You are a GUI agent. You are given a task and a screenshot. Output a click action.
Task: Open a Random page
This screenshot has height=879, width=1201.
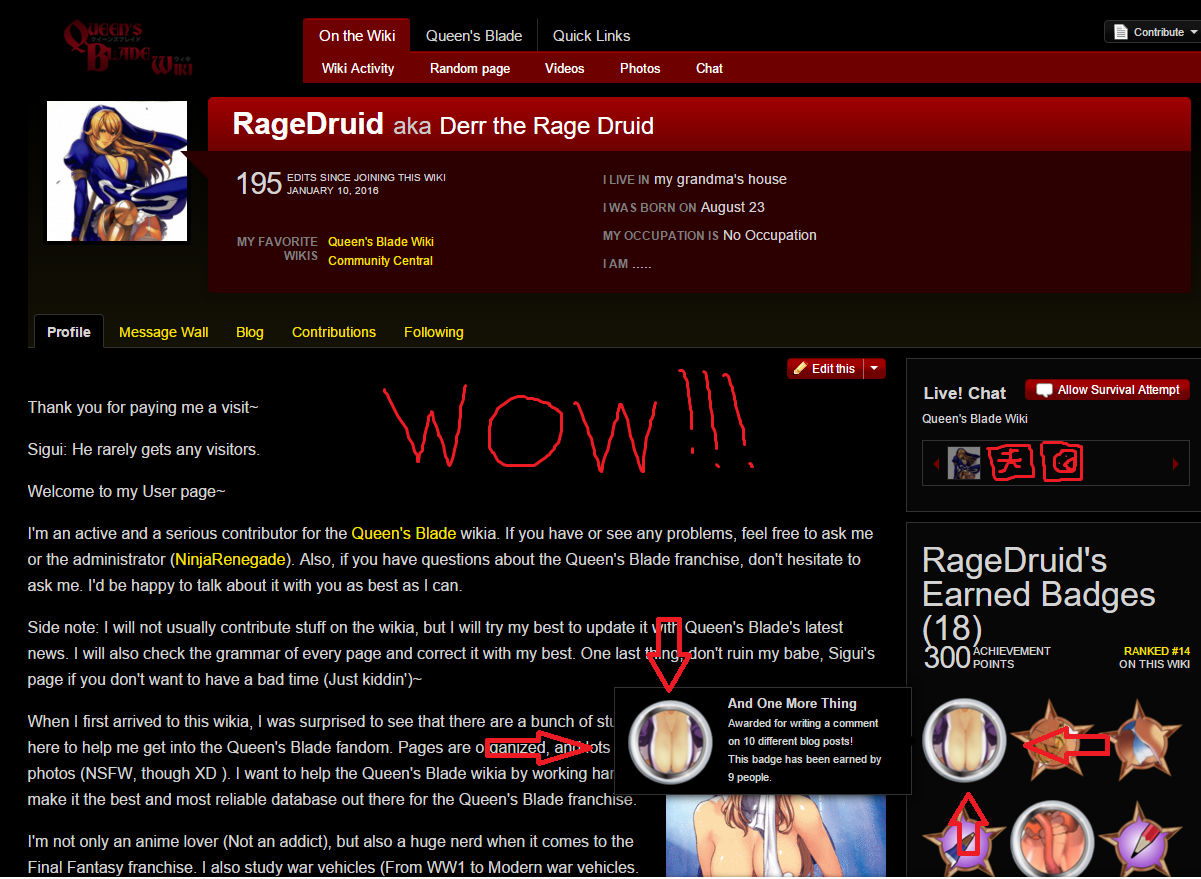click(470, 68)
